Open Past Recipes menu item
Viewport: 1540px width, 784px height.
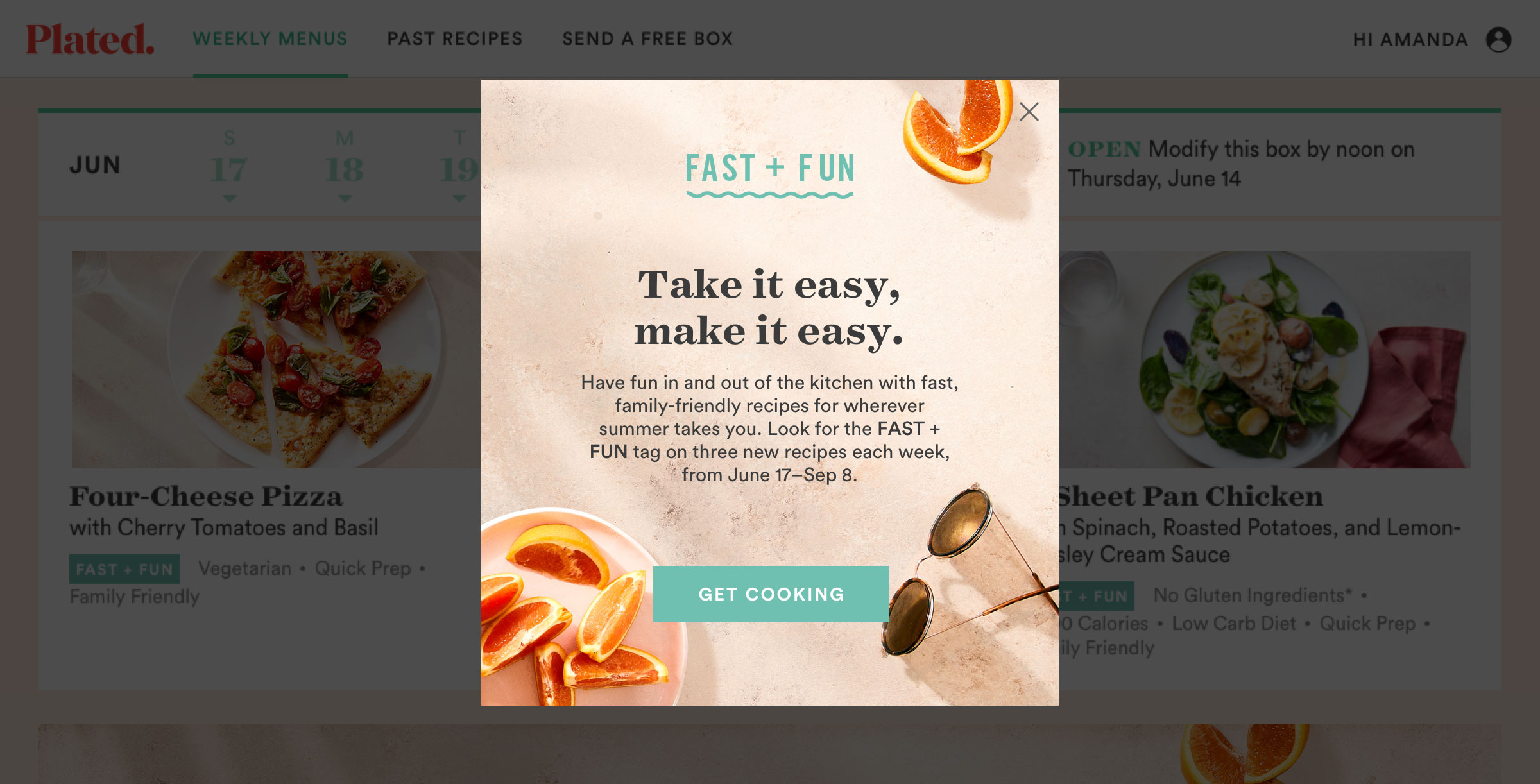(455, 39)
